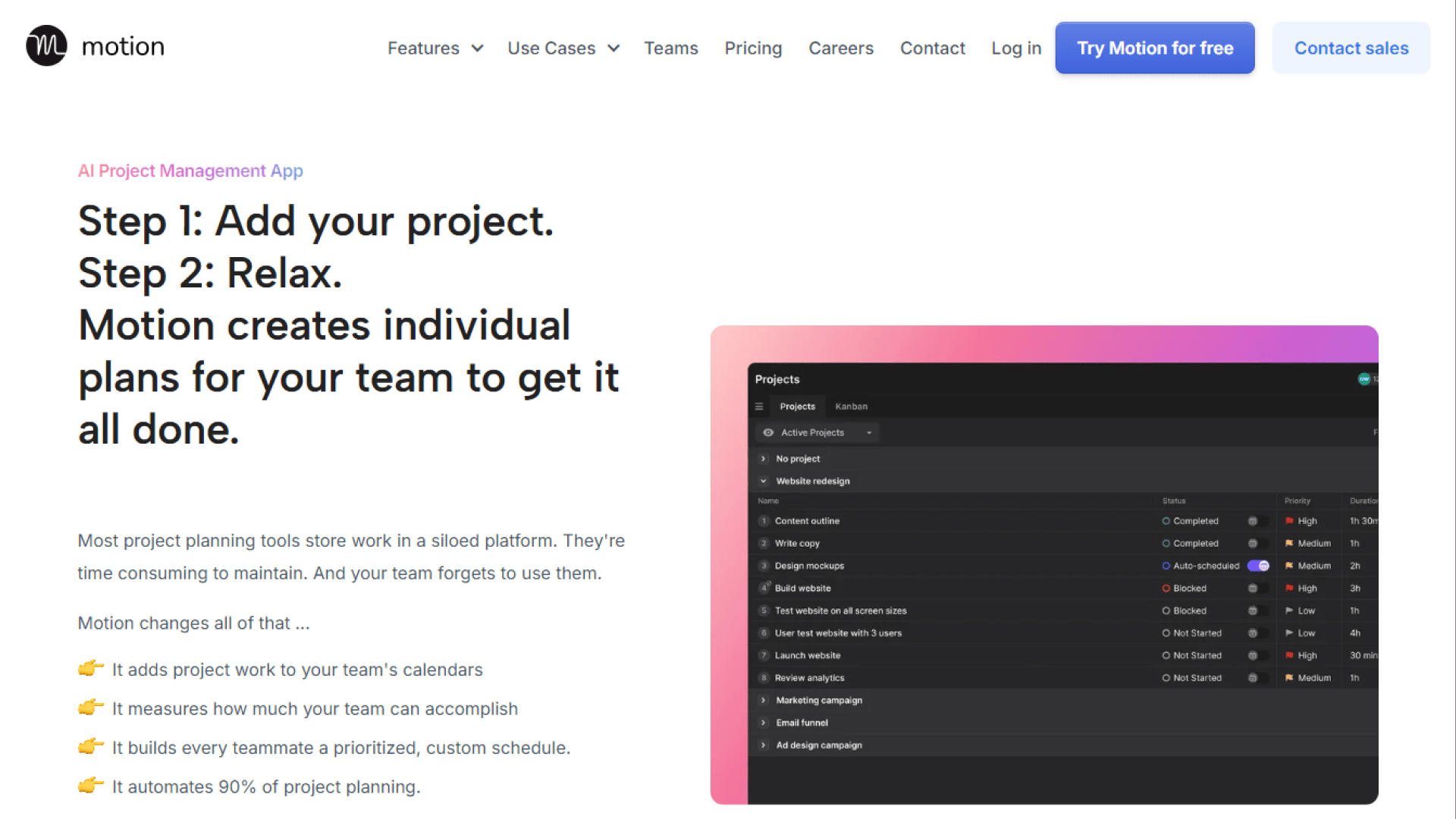Click the status circle for Review analytics

pos(1166,678)
